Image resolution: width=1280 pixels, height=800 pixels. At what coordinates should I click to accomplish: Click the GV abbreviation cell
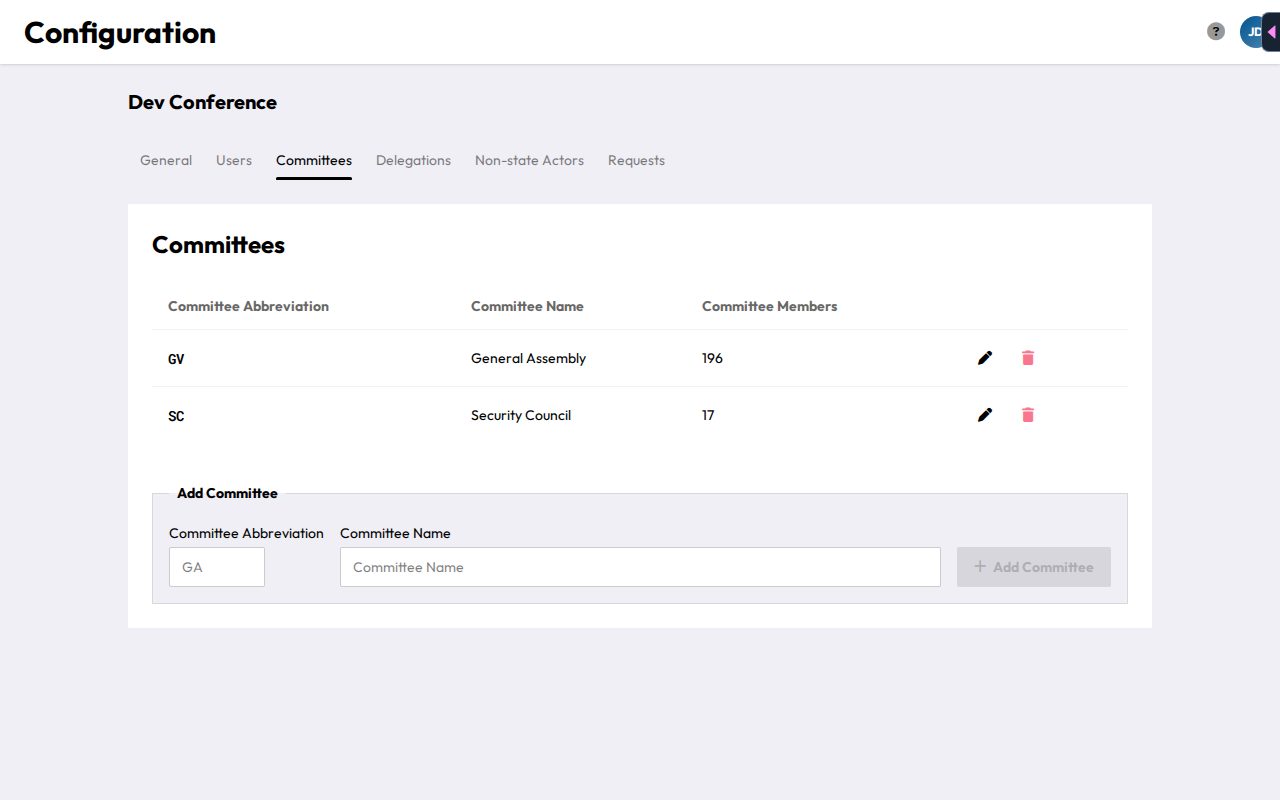pyautogui.click(x=176, y=359)
